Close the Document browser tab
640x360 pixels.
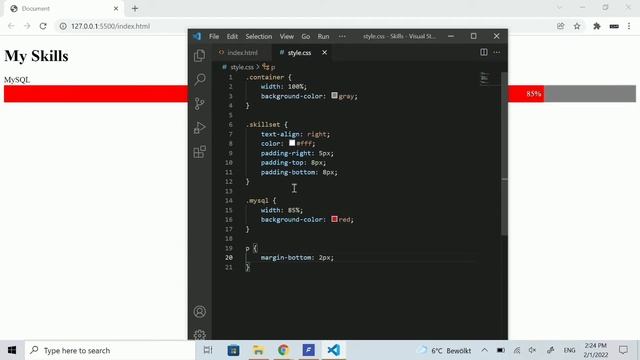116,9
